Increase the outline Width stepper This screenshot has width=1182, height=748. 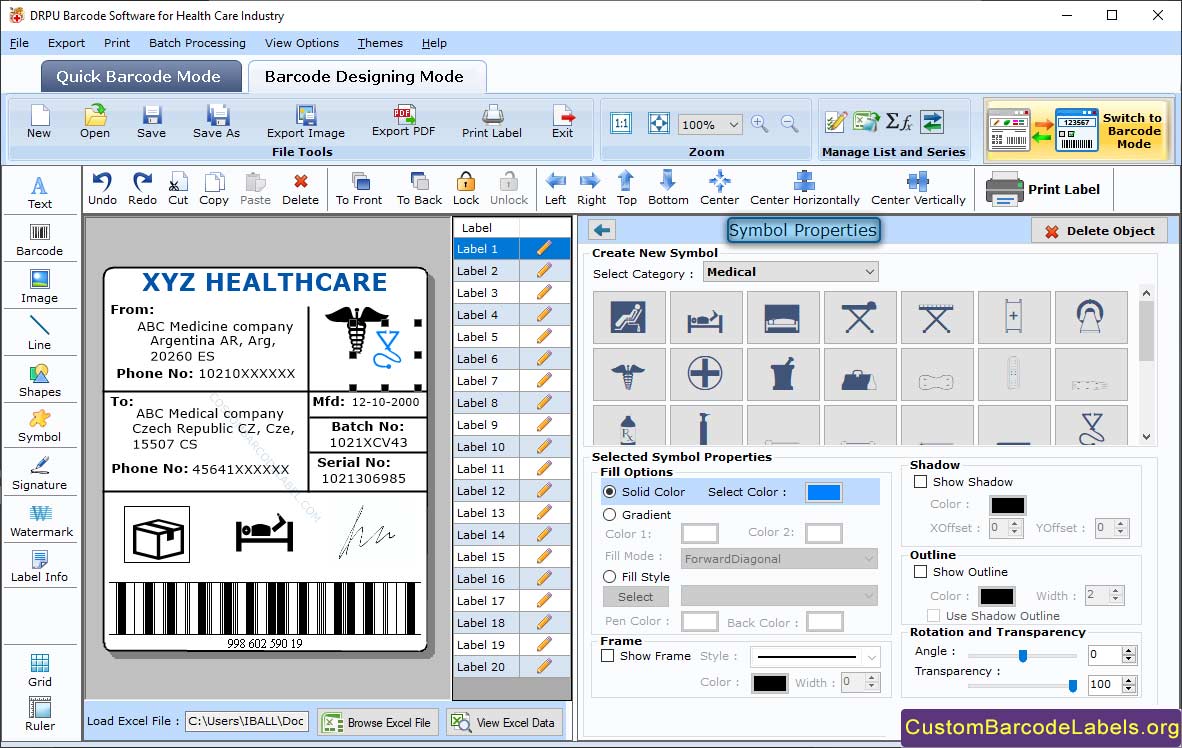(1117, 590)
